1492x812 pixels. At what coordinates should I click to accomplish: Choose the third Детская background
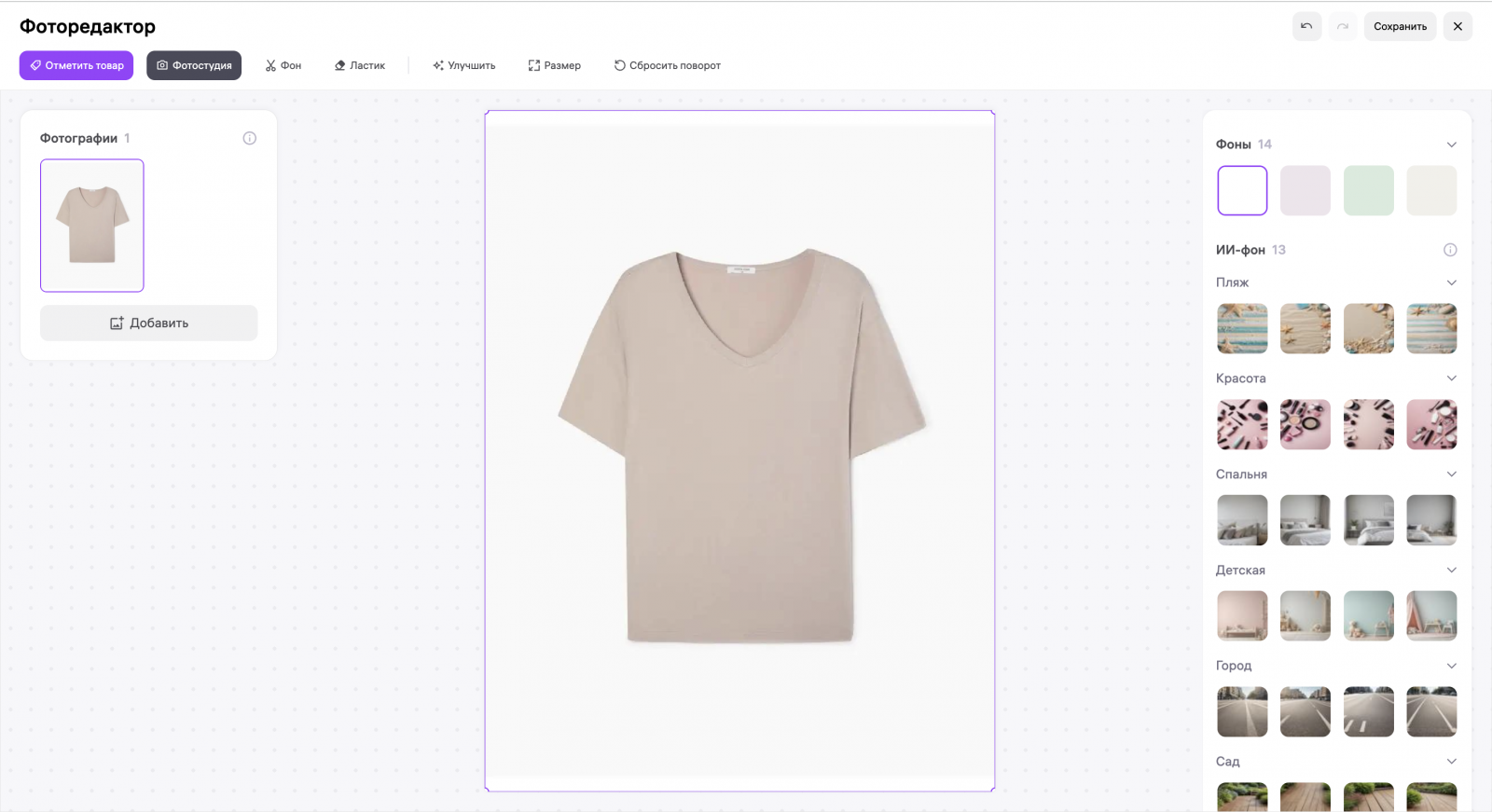(1369, 615)
